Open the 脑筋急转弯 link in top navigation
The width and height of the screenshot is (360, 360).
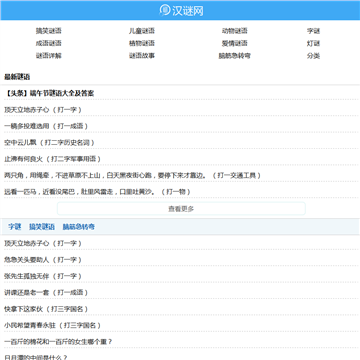235,56
